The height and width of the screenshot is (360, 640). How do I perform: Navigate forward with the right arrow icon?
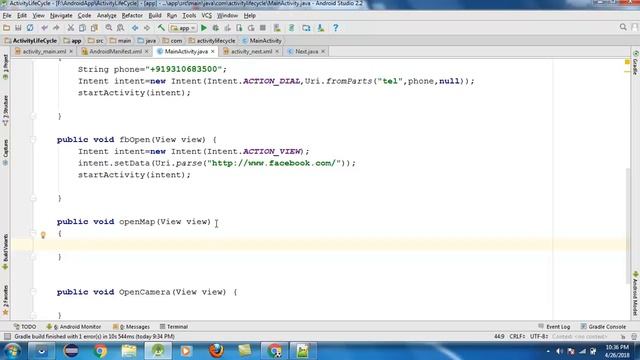(147, 28)
